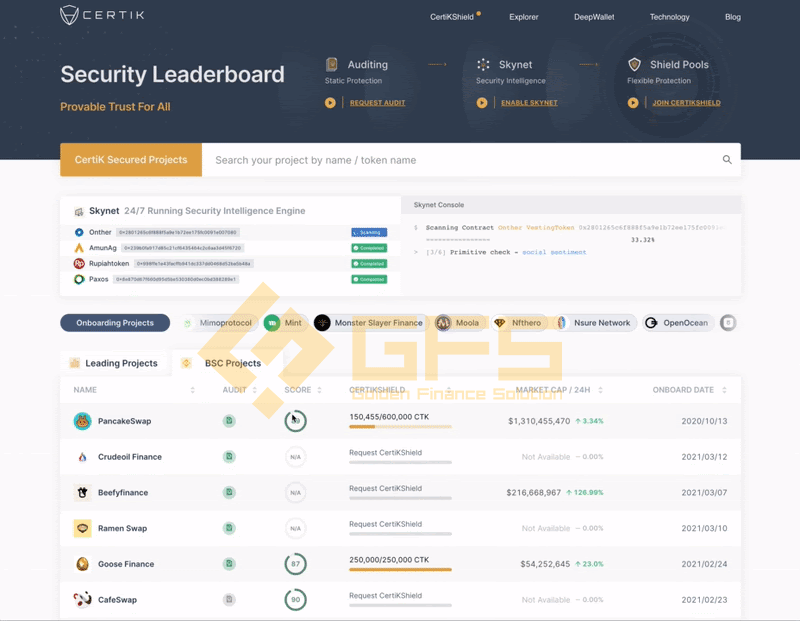
Task: Open Technology in top navigation
Action: coord(669,17)
